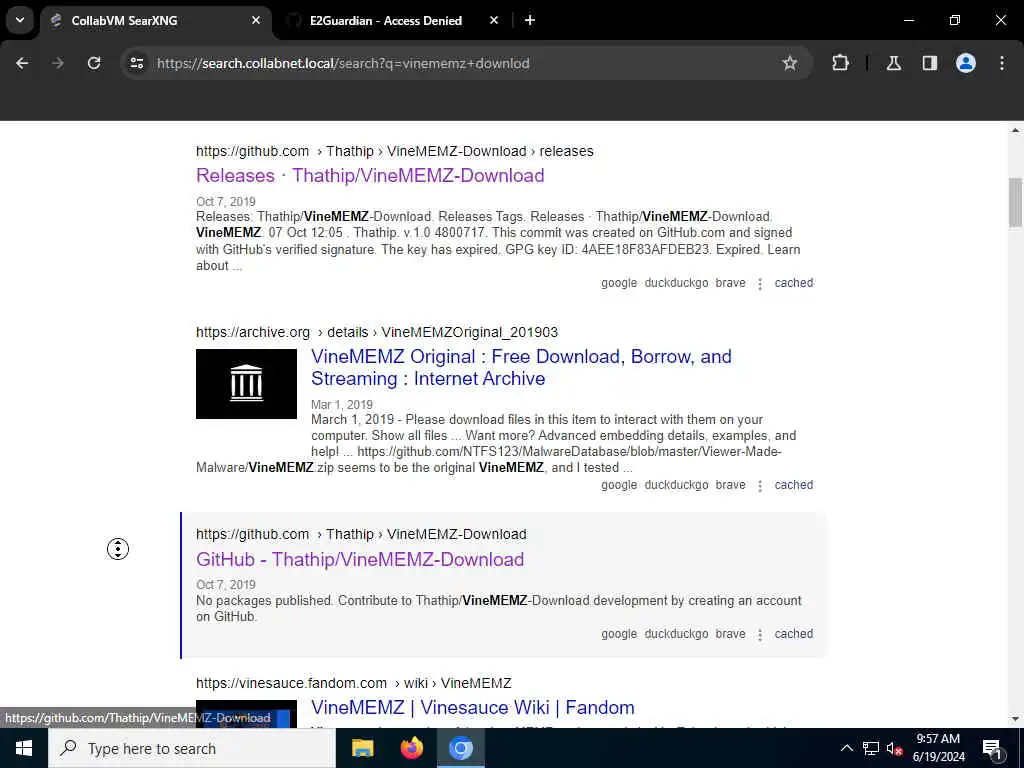Open network status tray icon

[x=871, y=748]
